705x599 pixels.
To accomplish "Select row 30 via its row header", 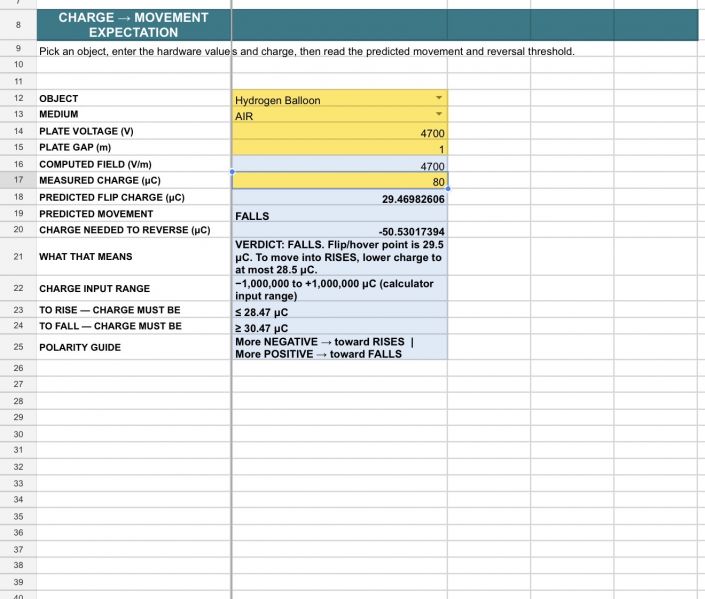I will pos(18,434).
